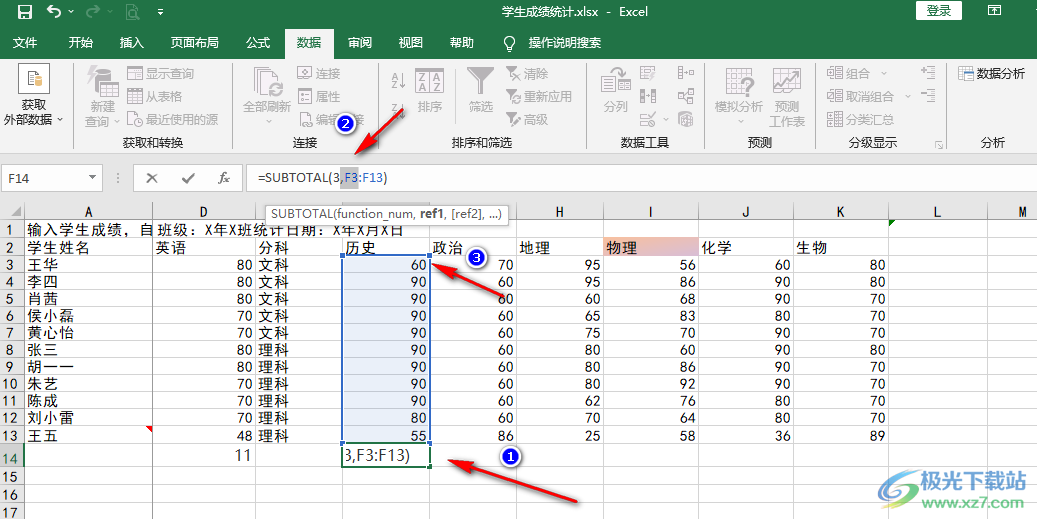Switch to the 开始 (Home) tab
Image resolution: width=1037 pixels, height=519 pixels.
[x=81, y=42]
